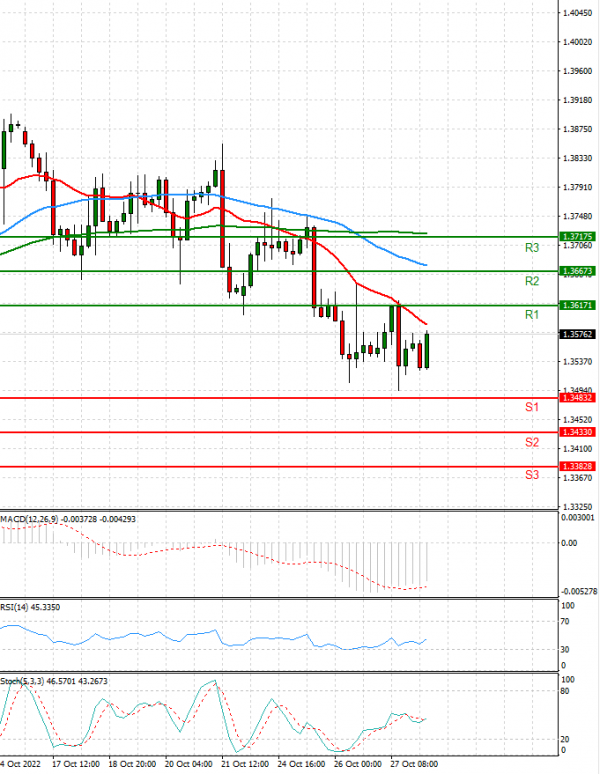The width and height of the screenshot is (600, 774).
Task: Click the RSI scale level 70
Action: click(x=565, y=621)
